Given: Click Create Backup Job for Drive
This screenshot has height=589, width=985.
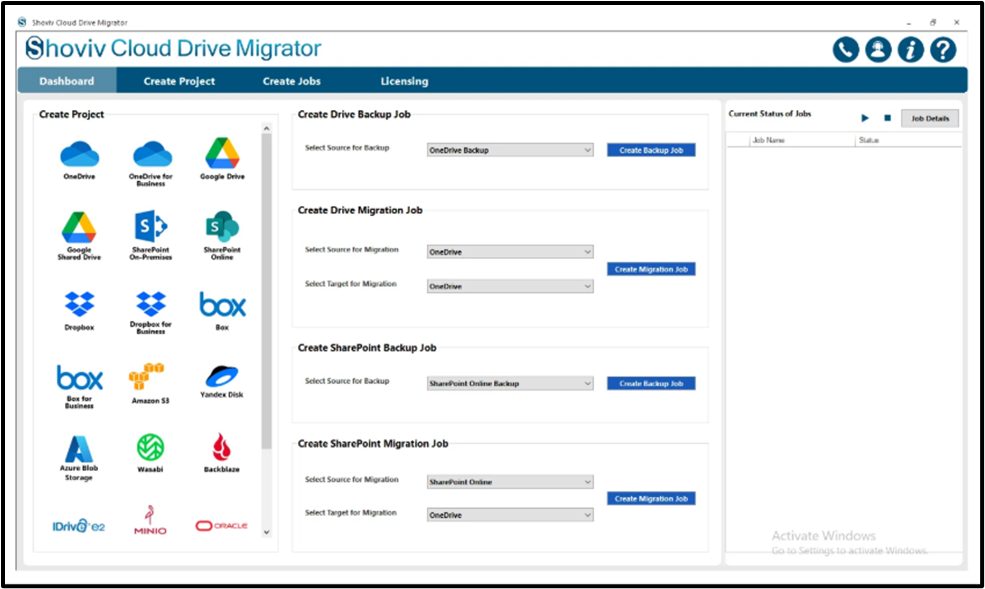Looking at the screenshot, I should click(651, 150).
